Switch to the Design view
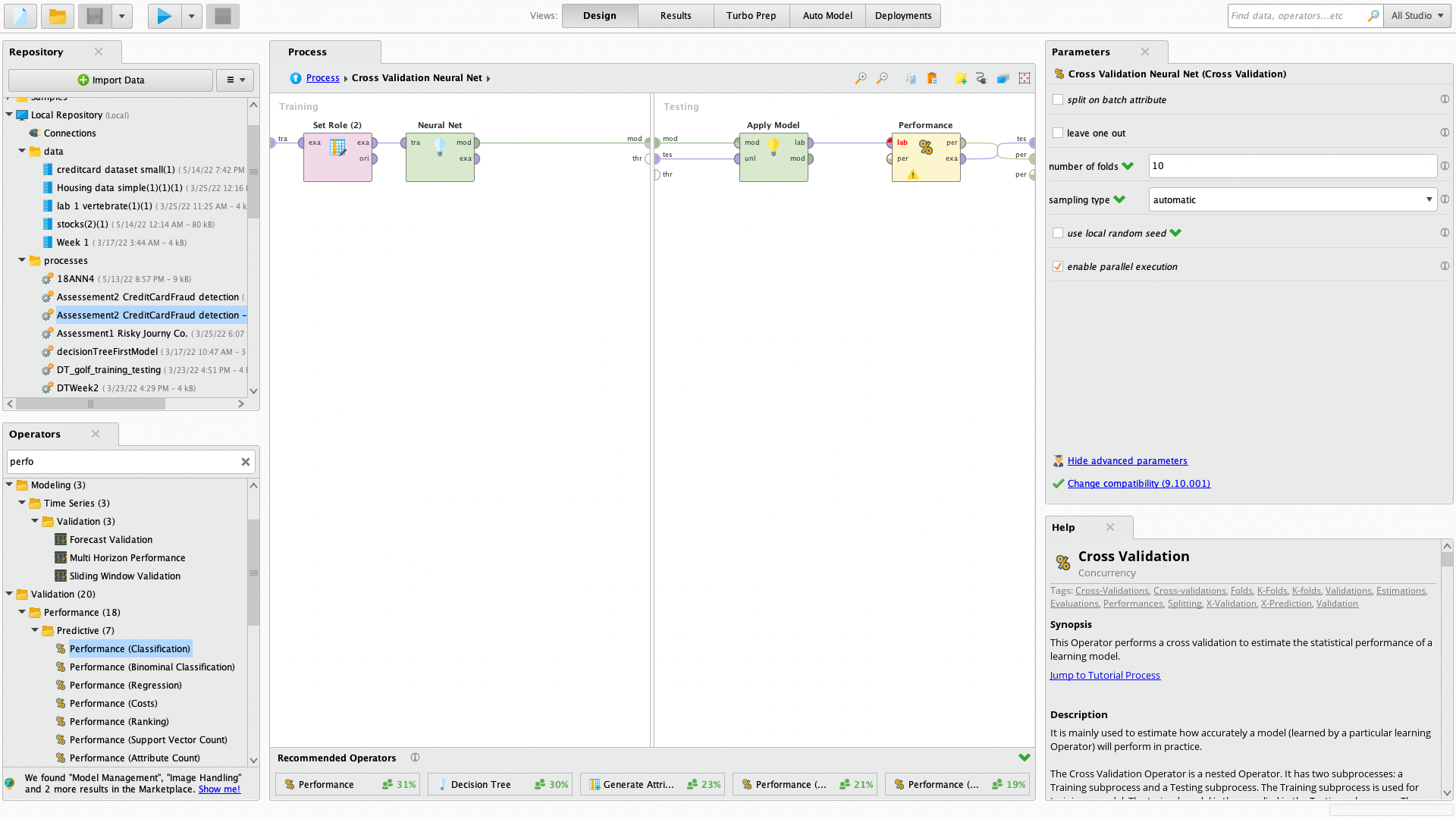Image resolution: width=1456 pixels, height=819 pixels. point(600,16)
